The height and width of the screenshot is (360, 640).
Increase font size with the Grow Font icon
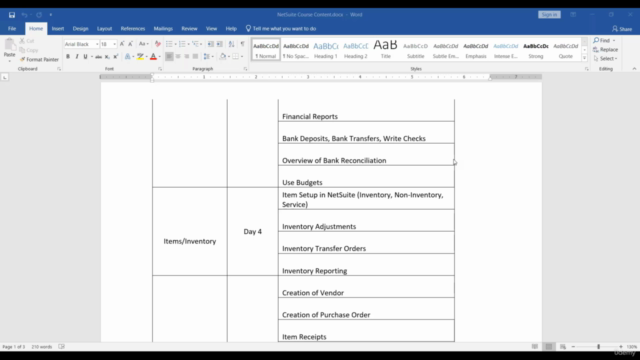click(x=122, y=44)
